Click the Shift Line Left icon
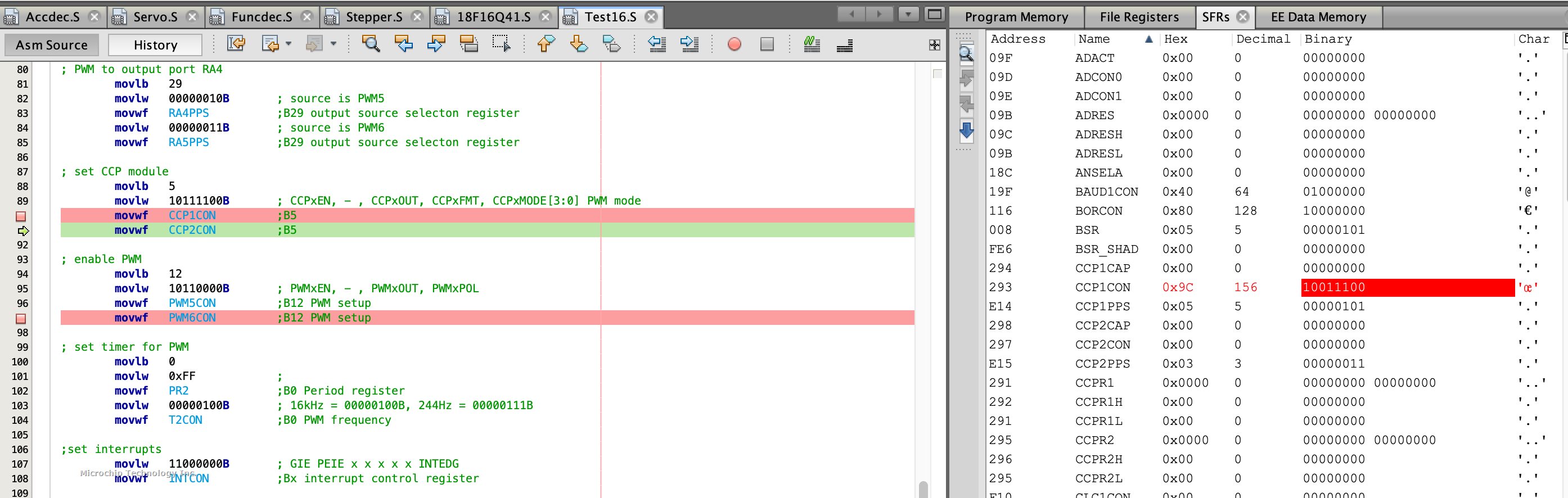1568x498 pixels. click(657, 44)
